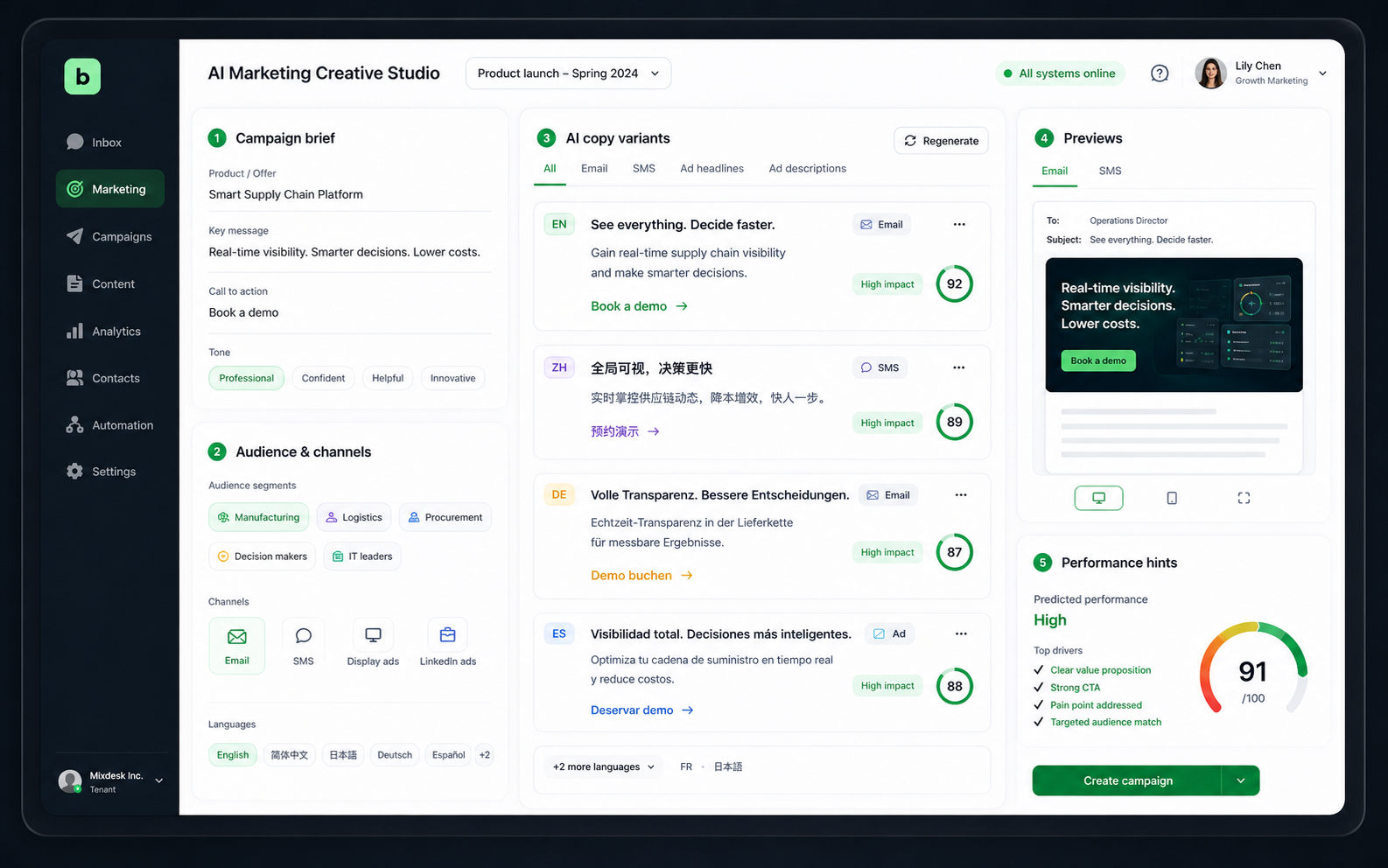The image size is (1388, 868).
Task: Select the Email channel icon
Action: 237,646
